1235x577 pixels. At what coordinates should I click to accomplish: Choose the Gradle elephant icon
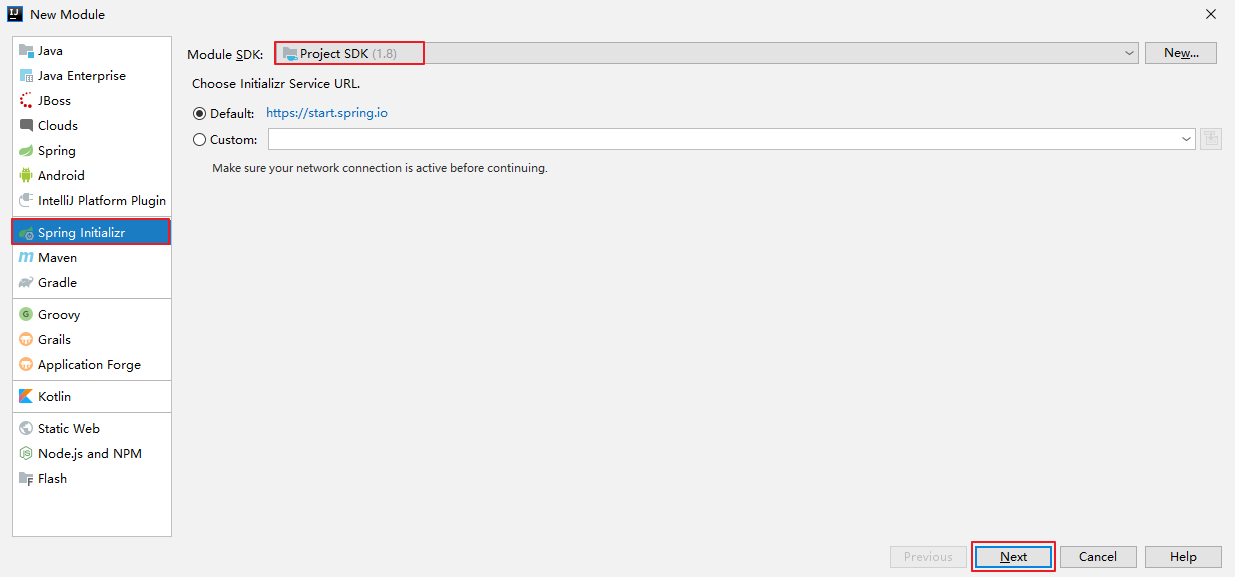point(26,283)
